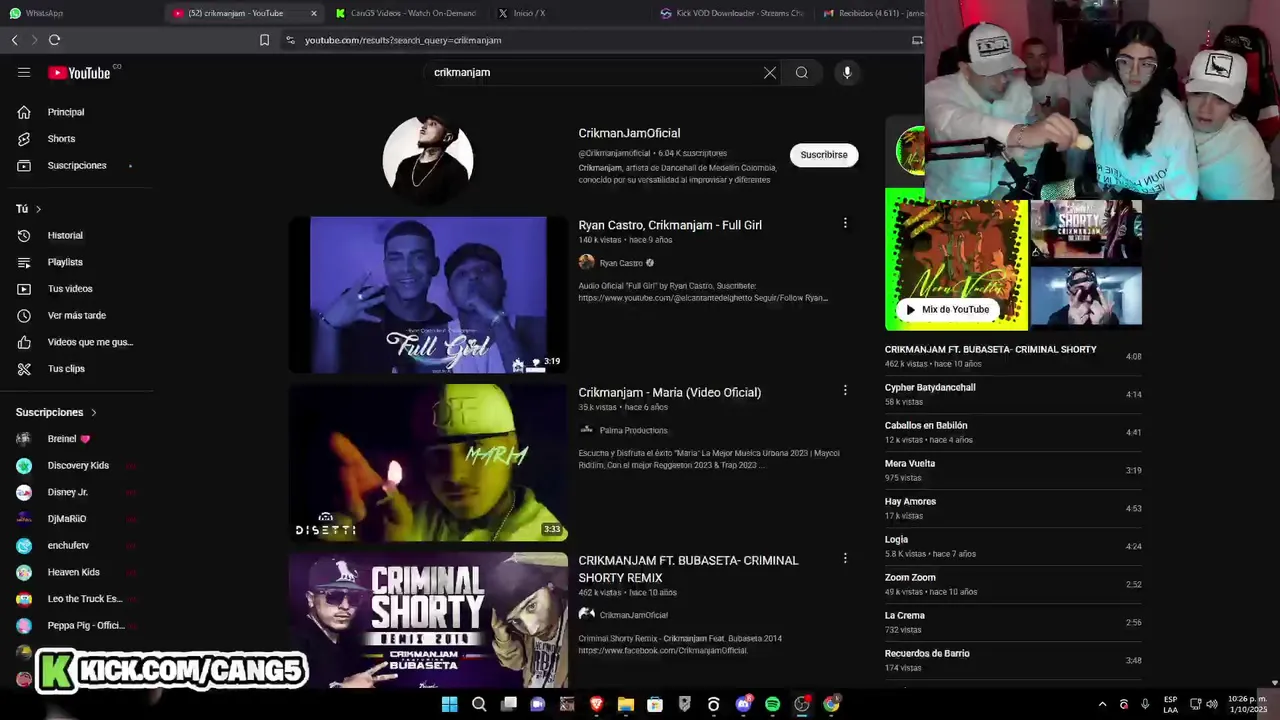Subscribe to CrikmanJamOficial channel

[824, 155]
